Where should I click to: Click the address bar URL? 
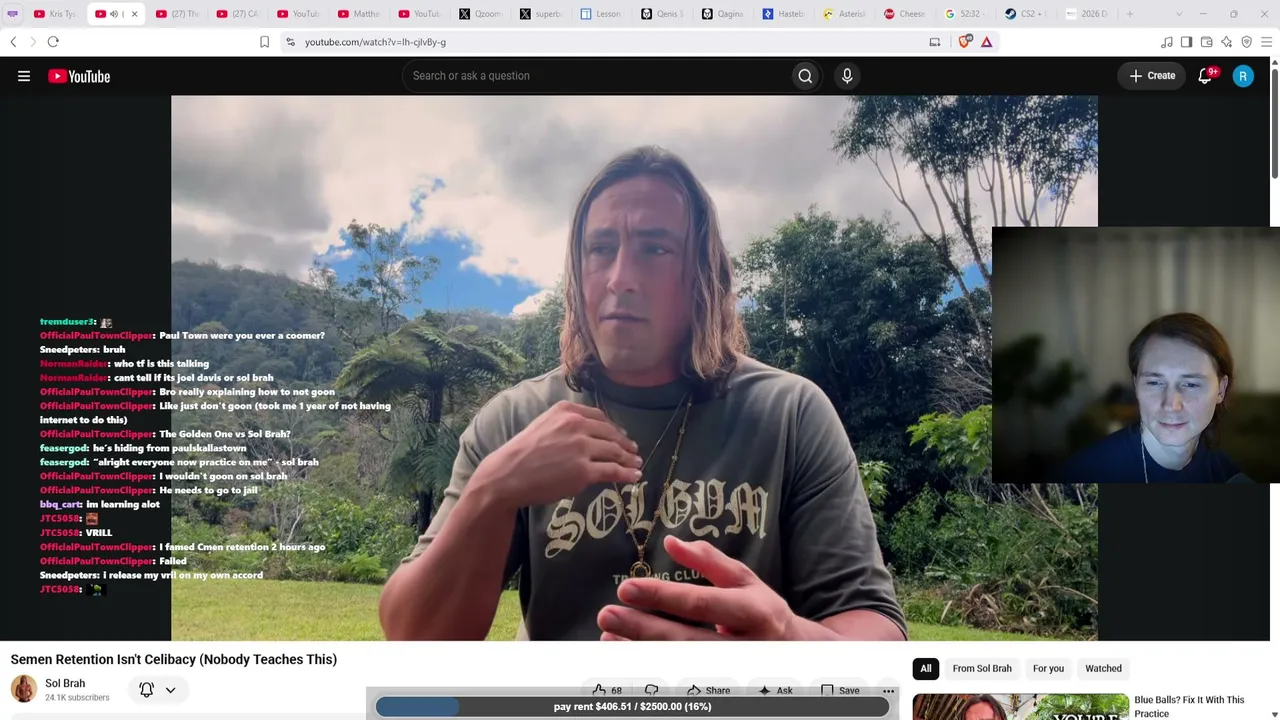[x=375, y=42]
